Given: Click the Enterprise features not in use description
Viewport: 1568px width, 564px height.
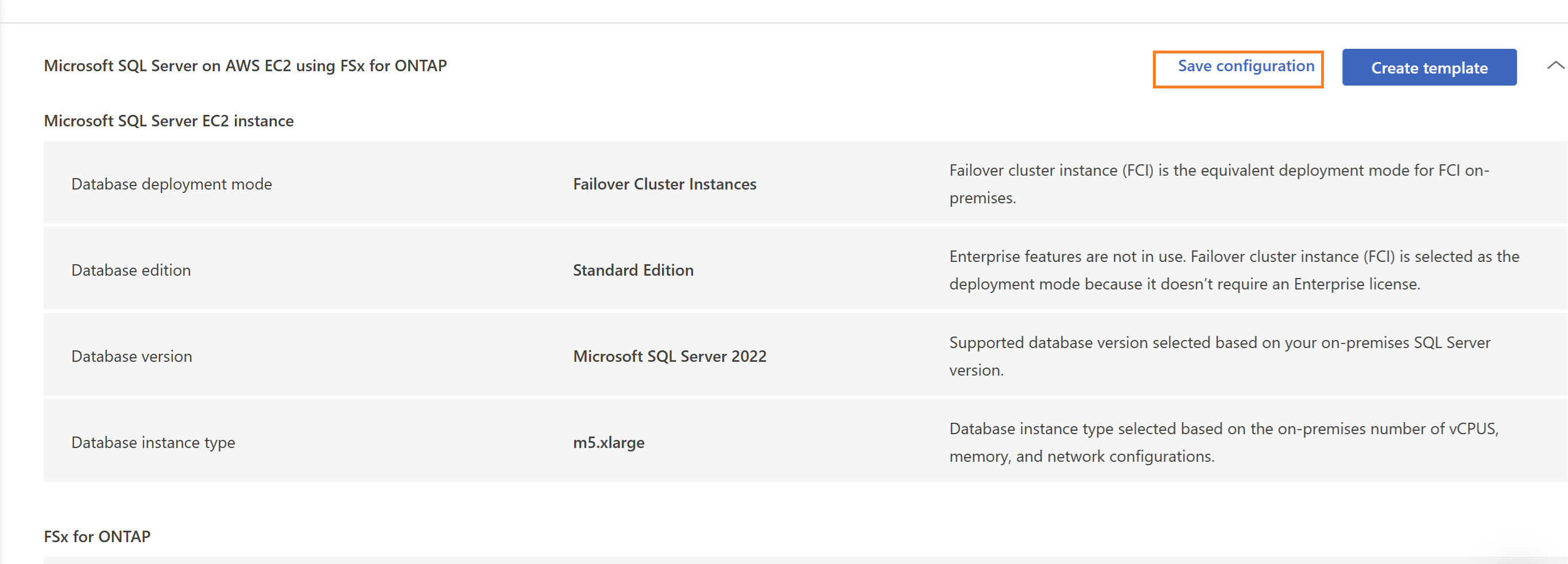Looking at the screenshot, I should [1234, 270].
